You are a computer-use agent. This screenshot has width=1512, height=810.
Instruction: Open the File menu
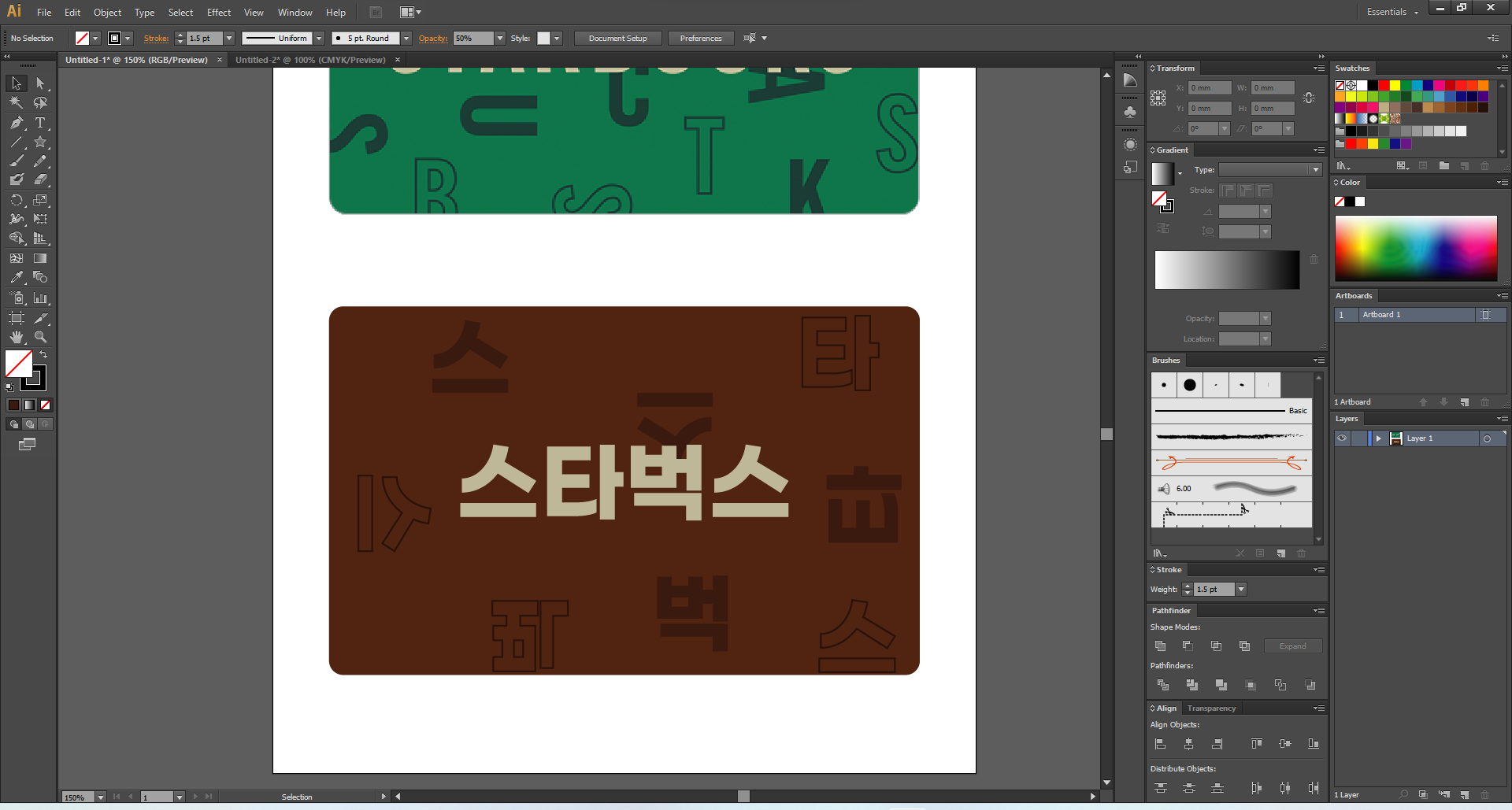coord(44,13)
